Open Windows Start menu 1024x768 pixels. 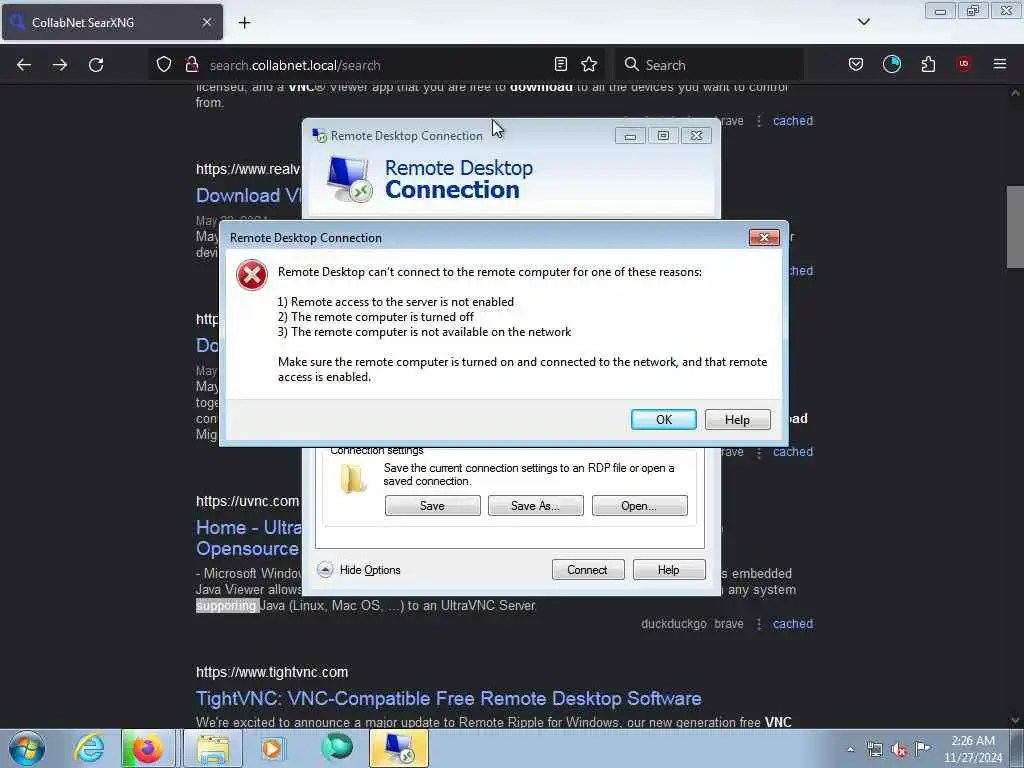pyautogui.click(x=27, y=748)
